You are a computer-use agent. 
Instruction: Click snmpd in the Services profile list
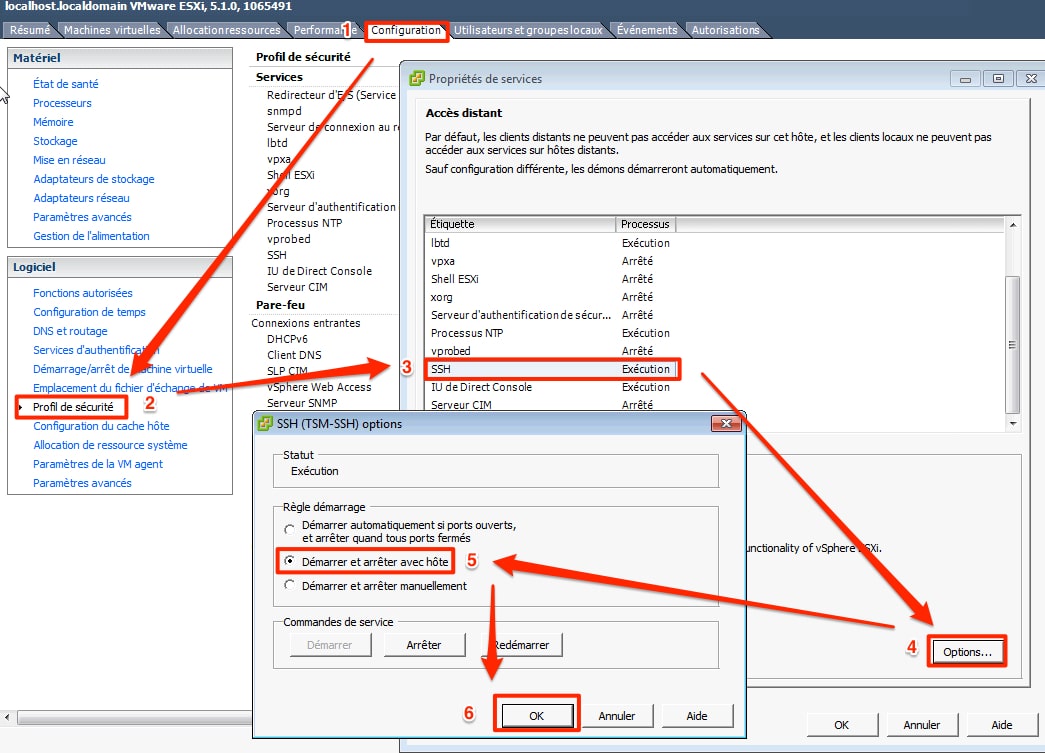click(285, 111)
